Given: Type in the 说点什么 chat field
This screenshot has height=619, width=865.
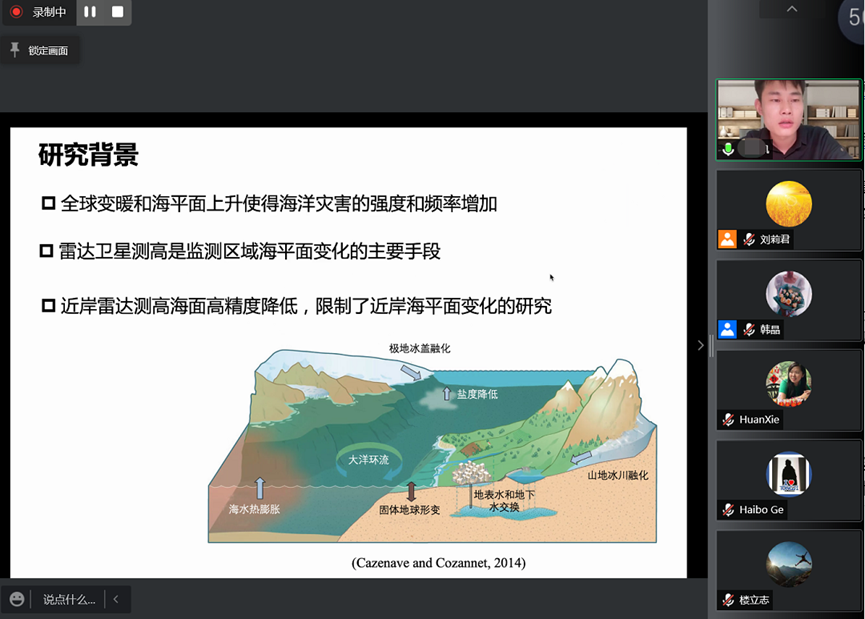Looking at the screenshot, I should tap(69, 600).
